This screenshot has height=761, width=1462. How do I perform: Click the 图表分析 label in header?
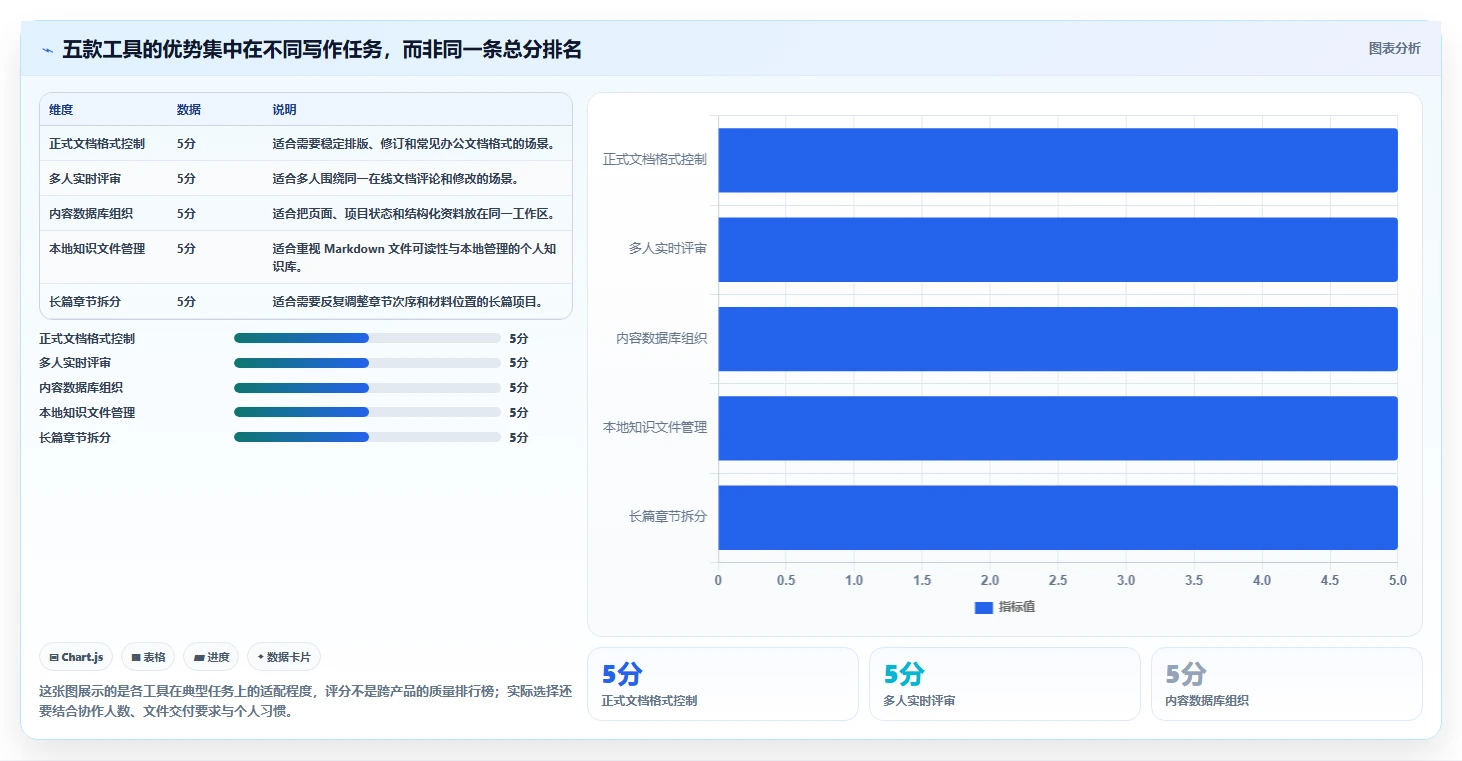pyautogui.click(x=1394, y=48)
